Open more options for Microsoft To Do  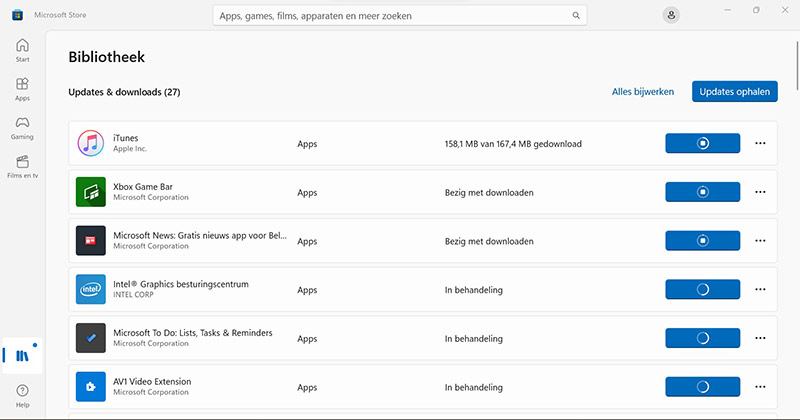760,338
